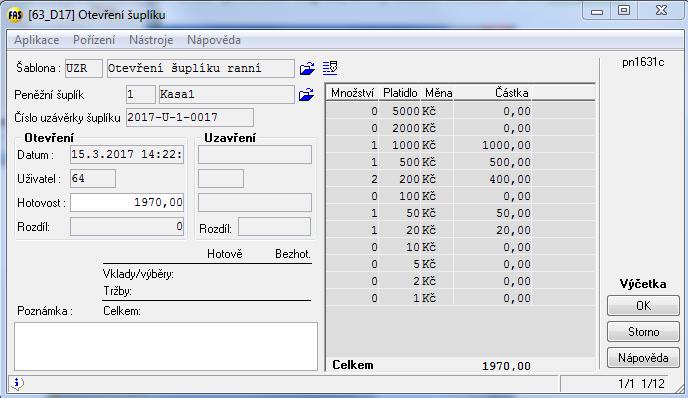The image size is (688, 398).
Task: Select quantity cell for 200 Kč row
Action: tap(352, 179)
